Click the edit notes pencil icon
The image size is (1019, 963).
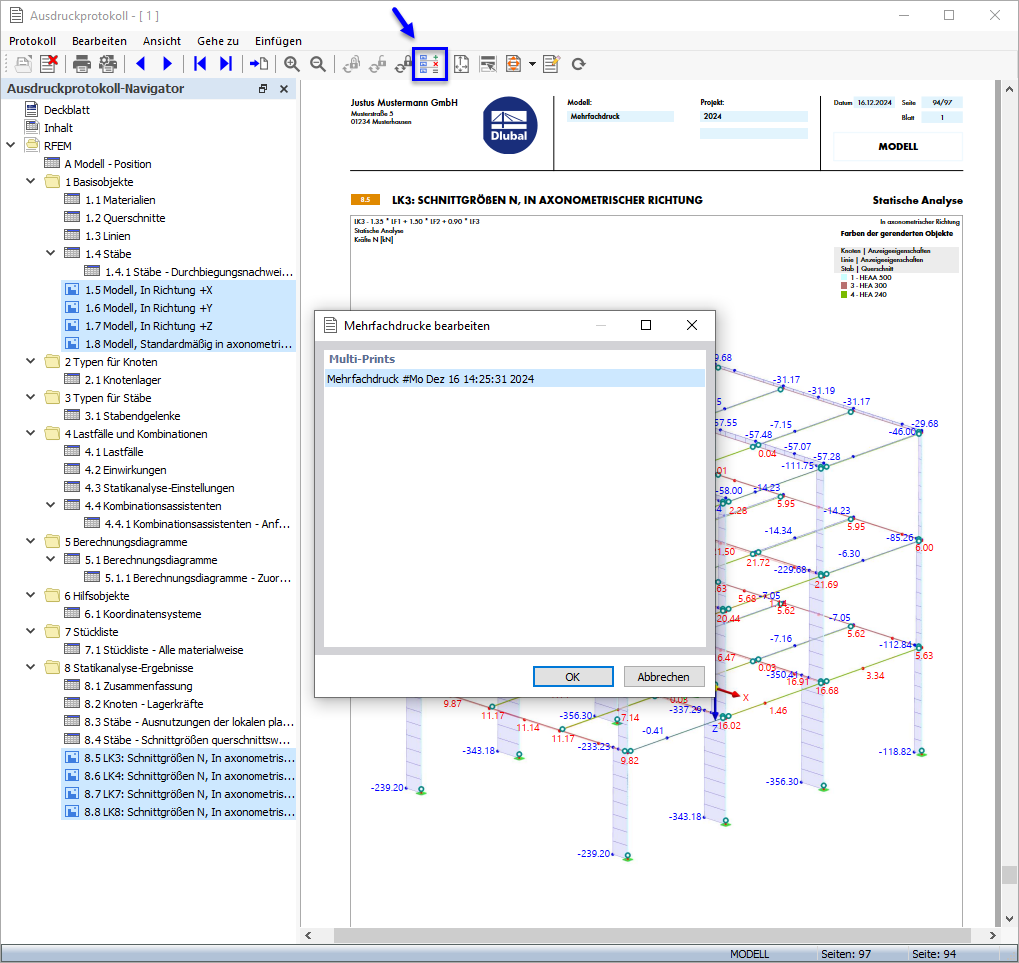coord(552,64)
